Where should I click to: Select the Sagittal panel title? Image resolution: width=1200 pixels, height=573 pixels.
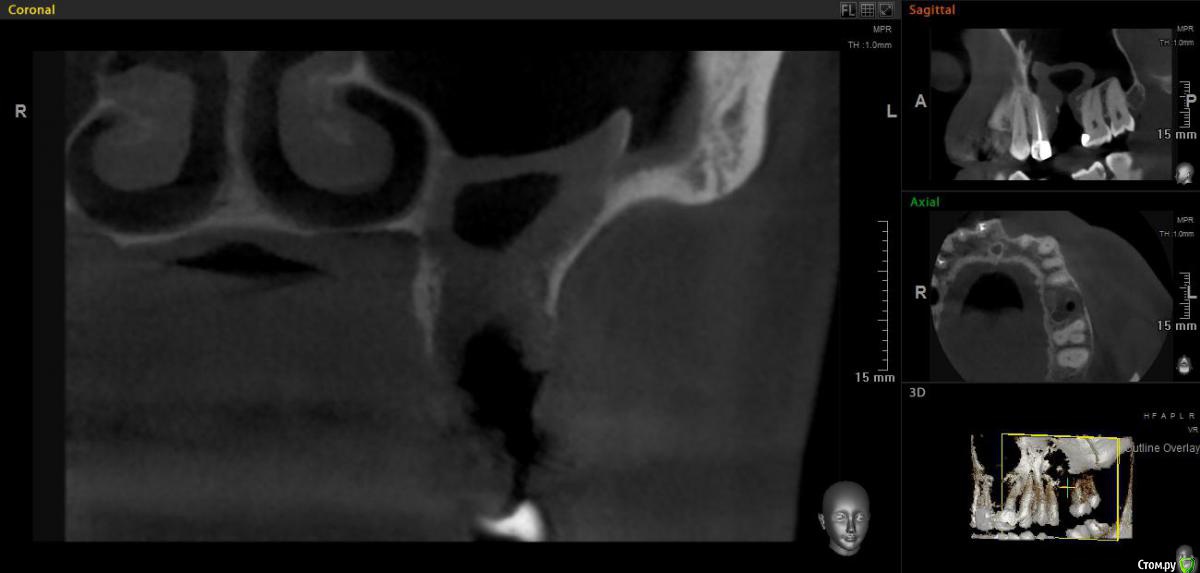pyautogui.click(x=931, y=10)
